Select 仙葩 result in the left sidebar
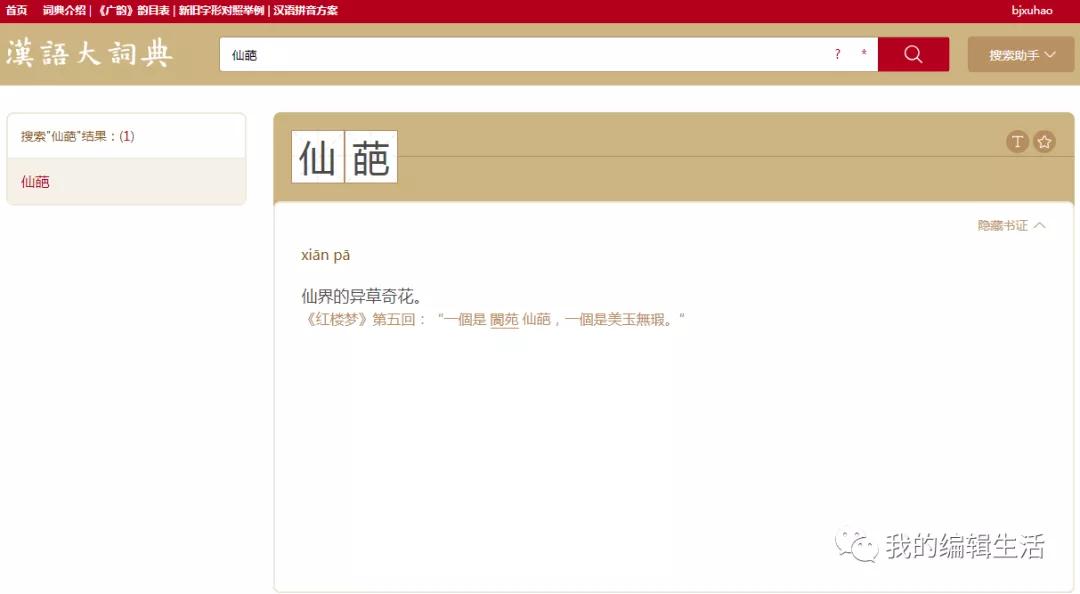Screen dimensions: 1080x594 (x=33, y=182)
